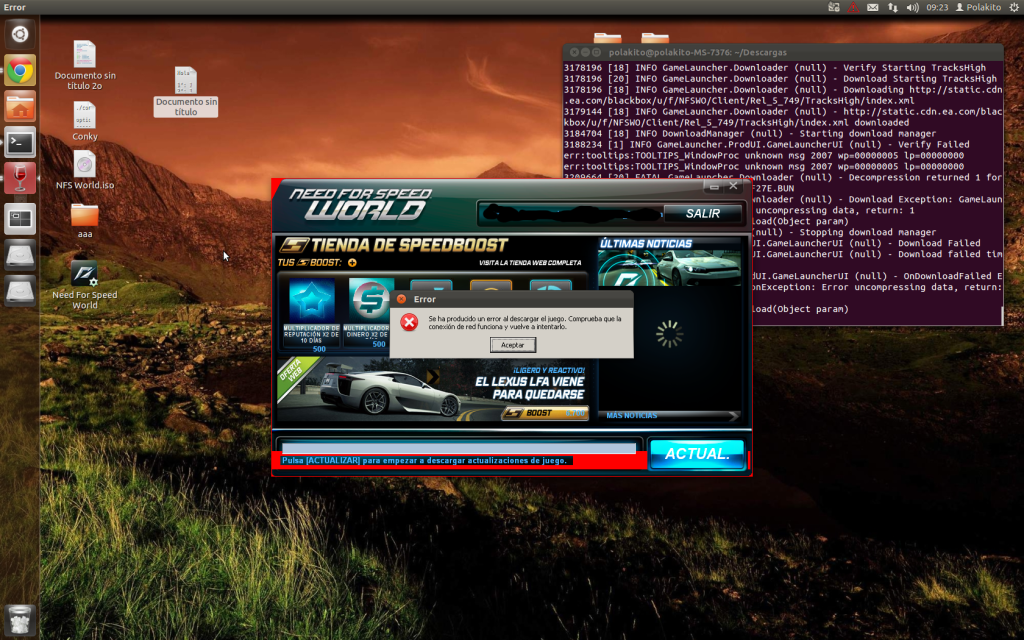Open the Terminal from the dock
Image resolution: width=1024 pixels, height=640 pixels.
point(20,142)
